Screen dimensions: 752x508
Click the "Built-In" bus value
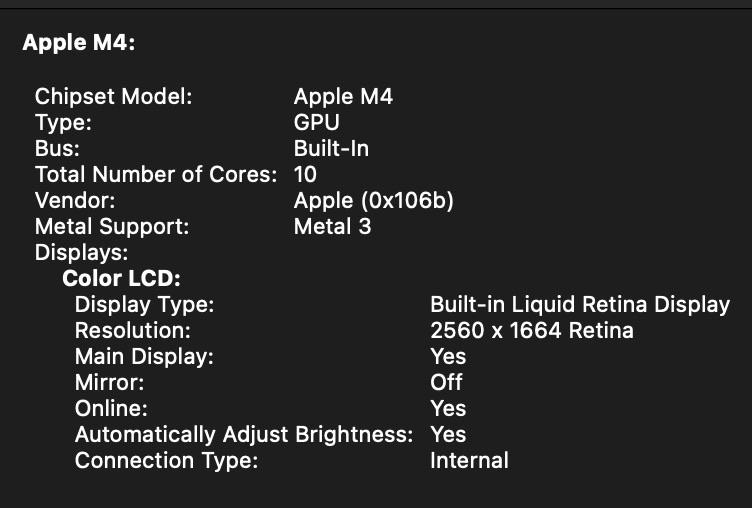(331, 149)
